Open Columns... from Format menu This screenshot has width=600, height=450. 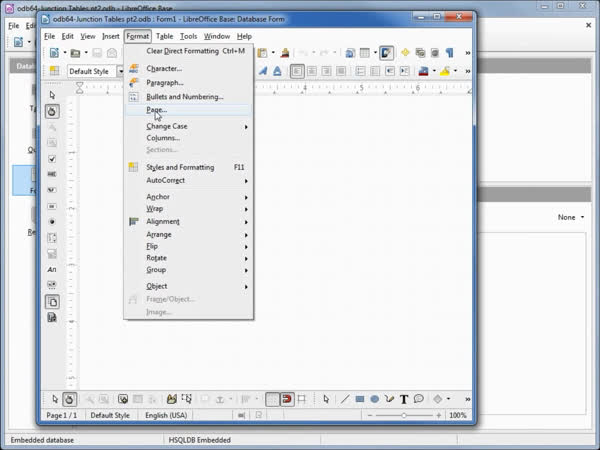coord(188,138)
